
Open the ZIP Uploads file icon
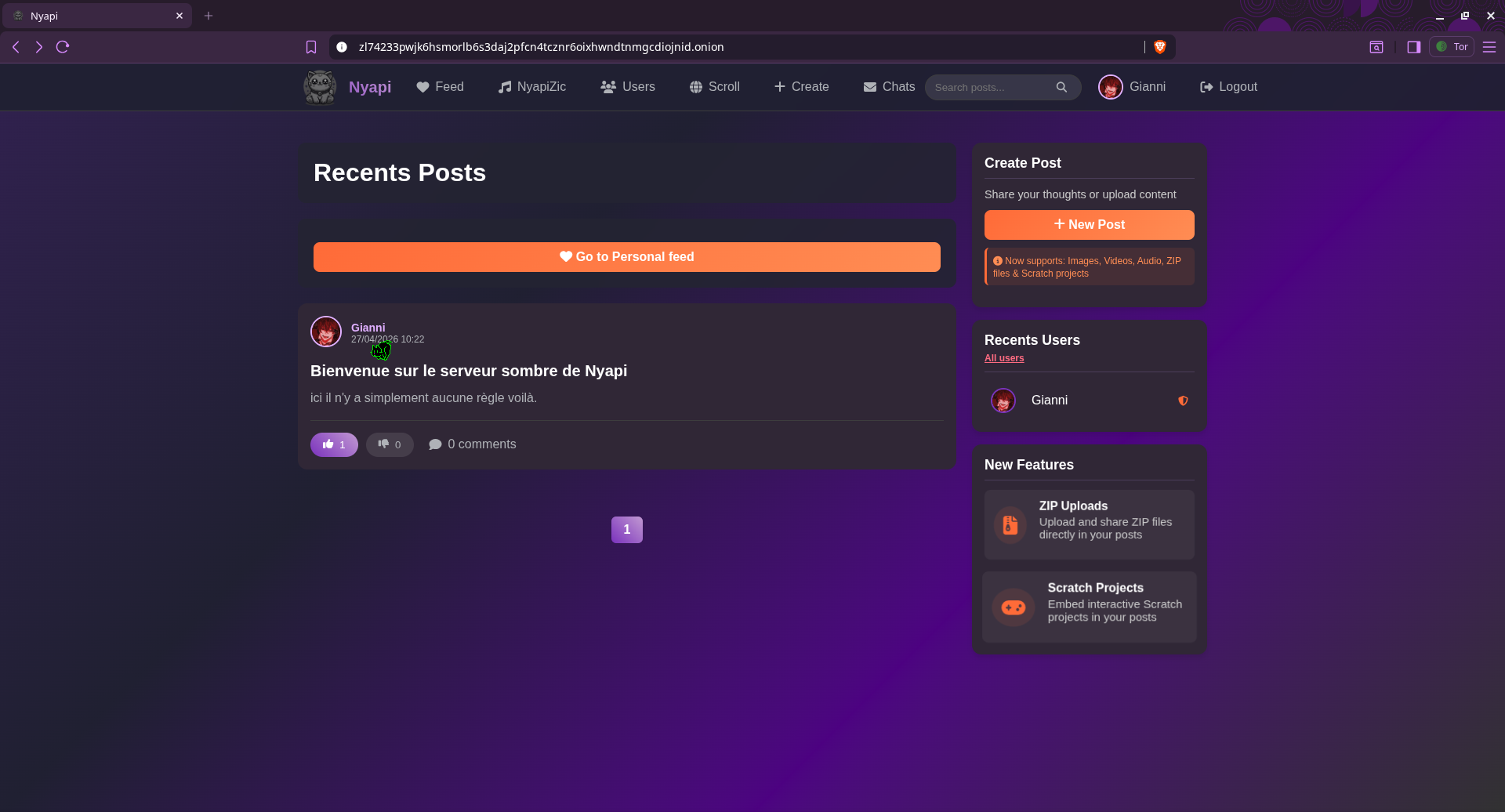[1010, 525]
